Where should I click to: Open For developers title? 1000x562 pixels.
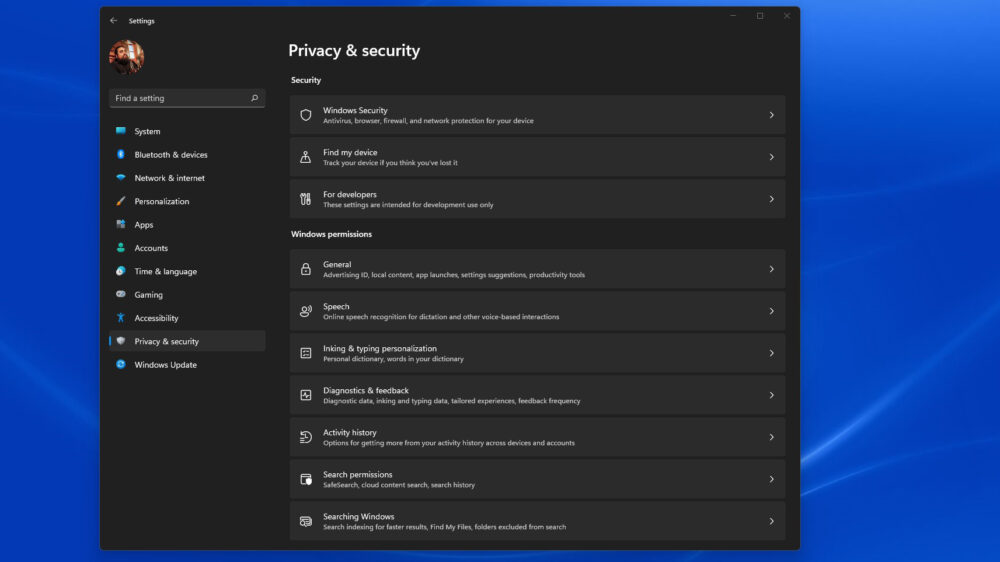pyautogui.click(x=349, y=195)
